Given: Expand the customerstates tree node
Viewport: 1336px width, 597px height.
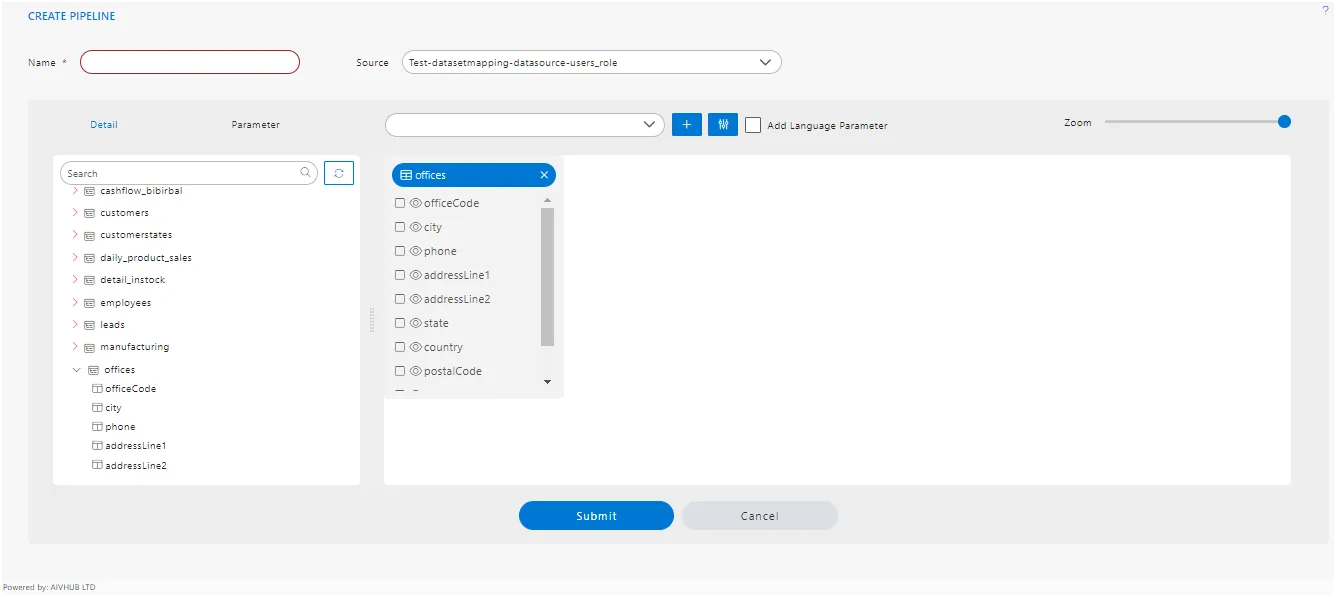Looking at the screenshot, I should 75,235.
